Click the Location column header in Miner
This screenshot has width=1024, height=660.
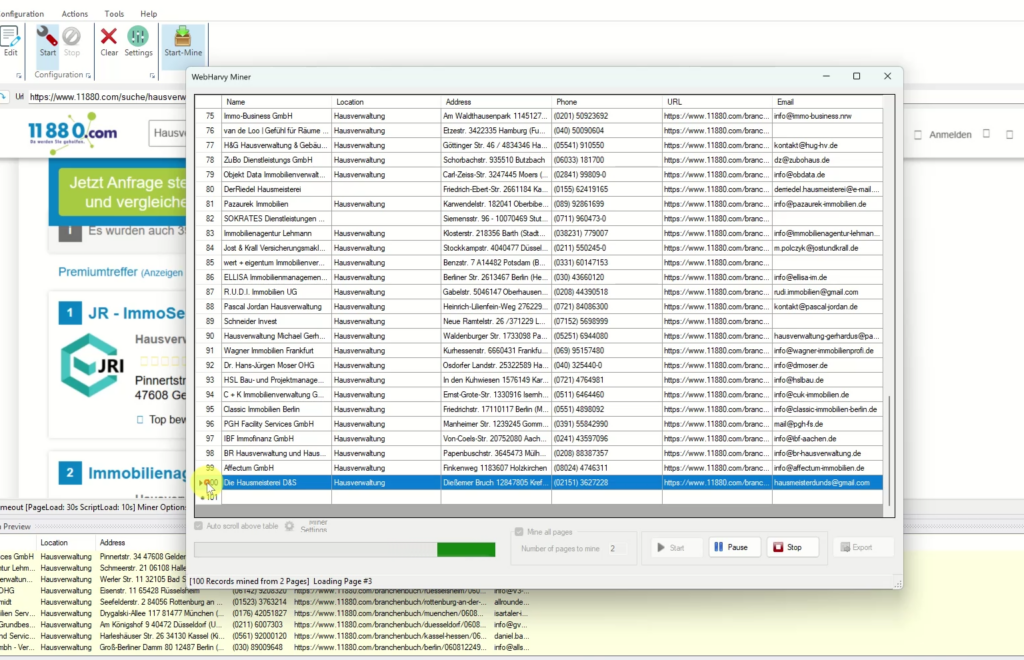386,102
